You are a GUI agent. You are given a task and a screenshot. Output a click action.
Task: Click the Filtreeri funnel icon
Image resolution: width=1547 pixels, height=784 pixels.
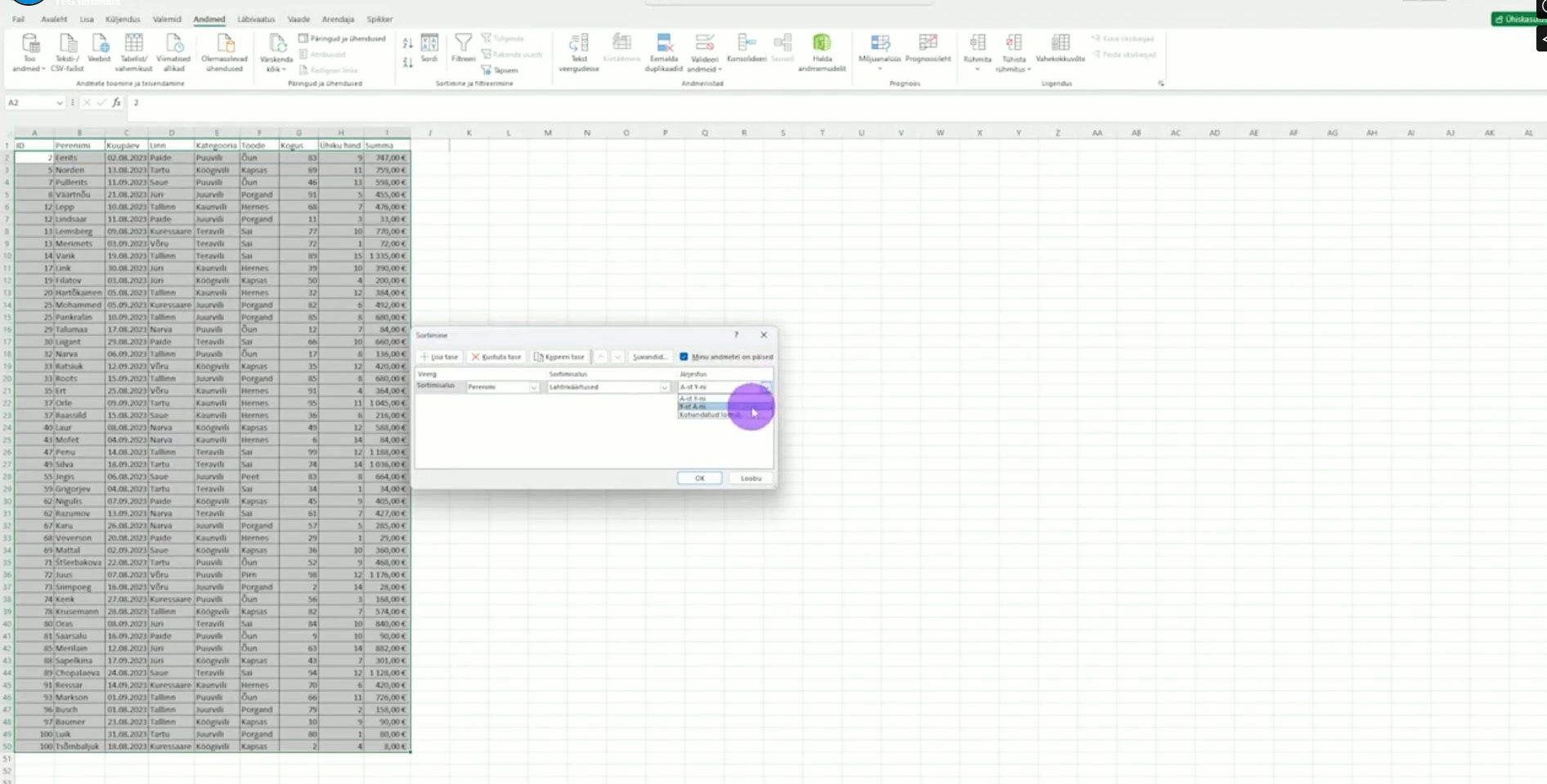tap(464, 48)
